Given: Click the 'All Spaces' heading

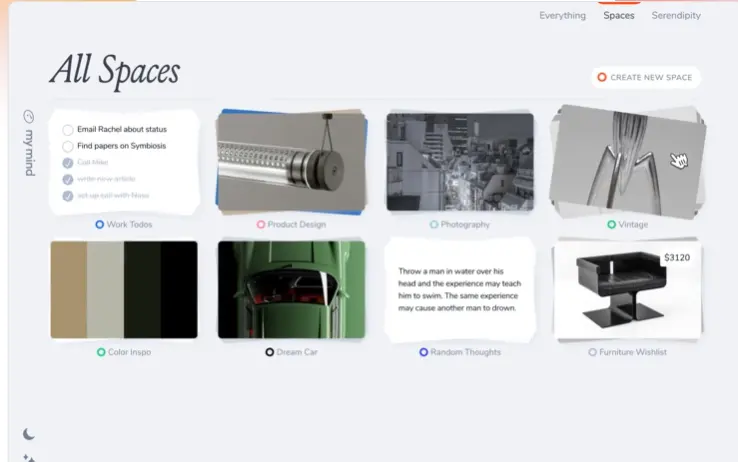Looking at the screenshot, I should [x=115, y=71].
